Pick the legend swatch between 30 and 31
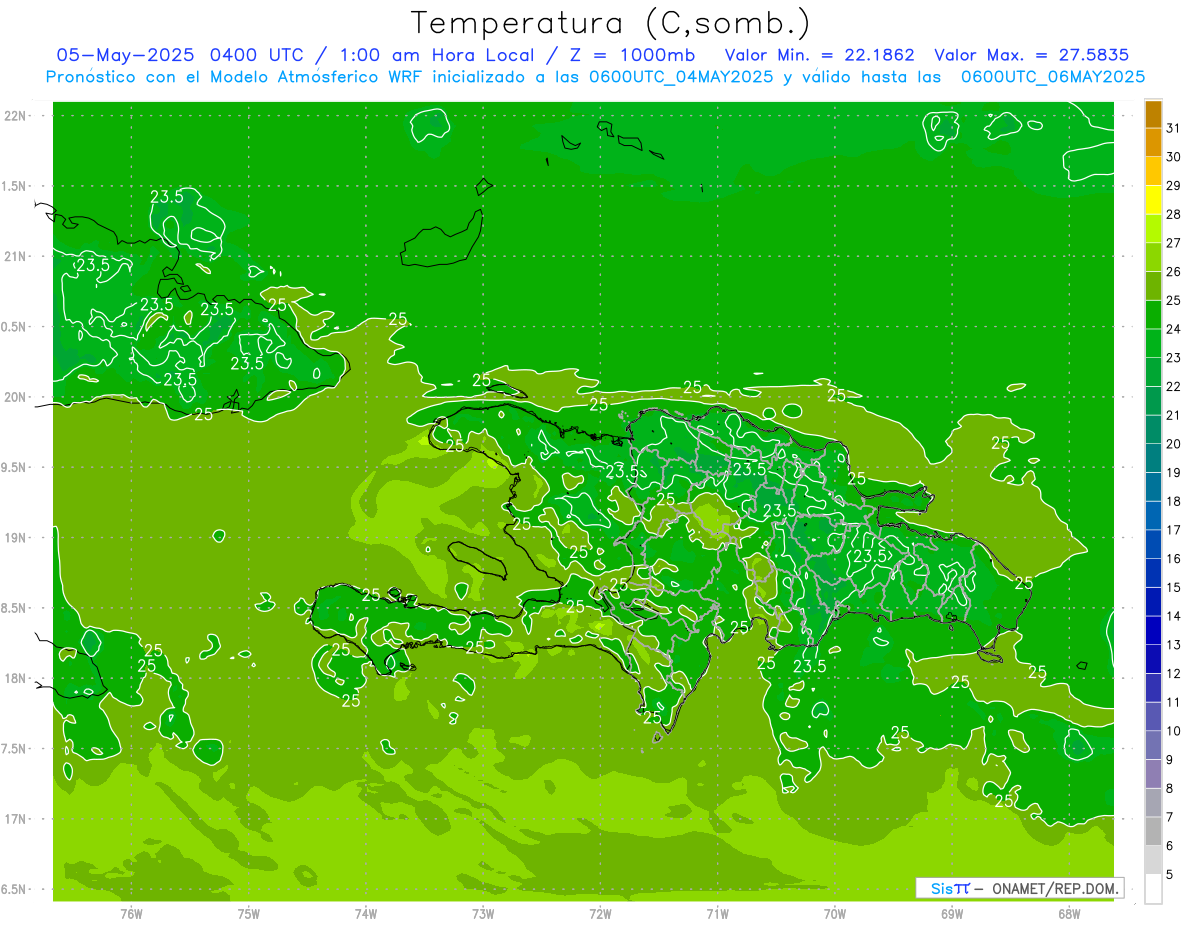Image resolution: width=1200 pixels, height=927 pixels. (x=1153, y=142)
